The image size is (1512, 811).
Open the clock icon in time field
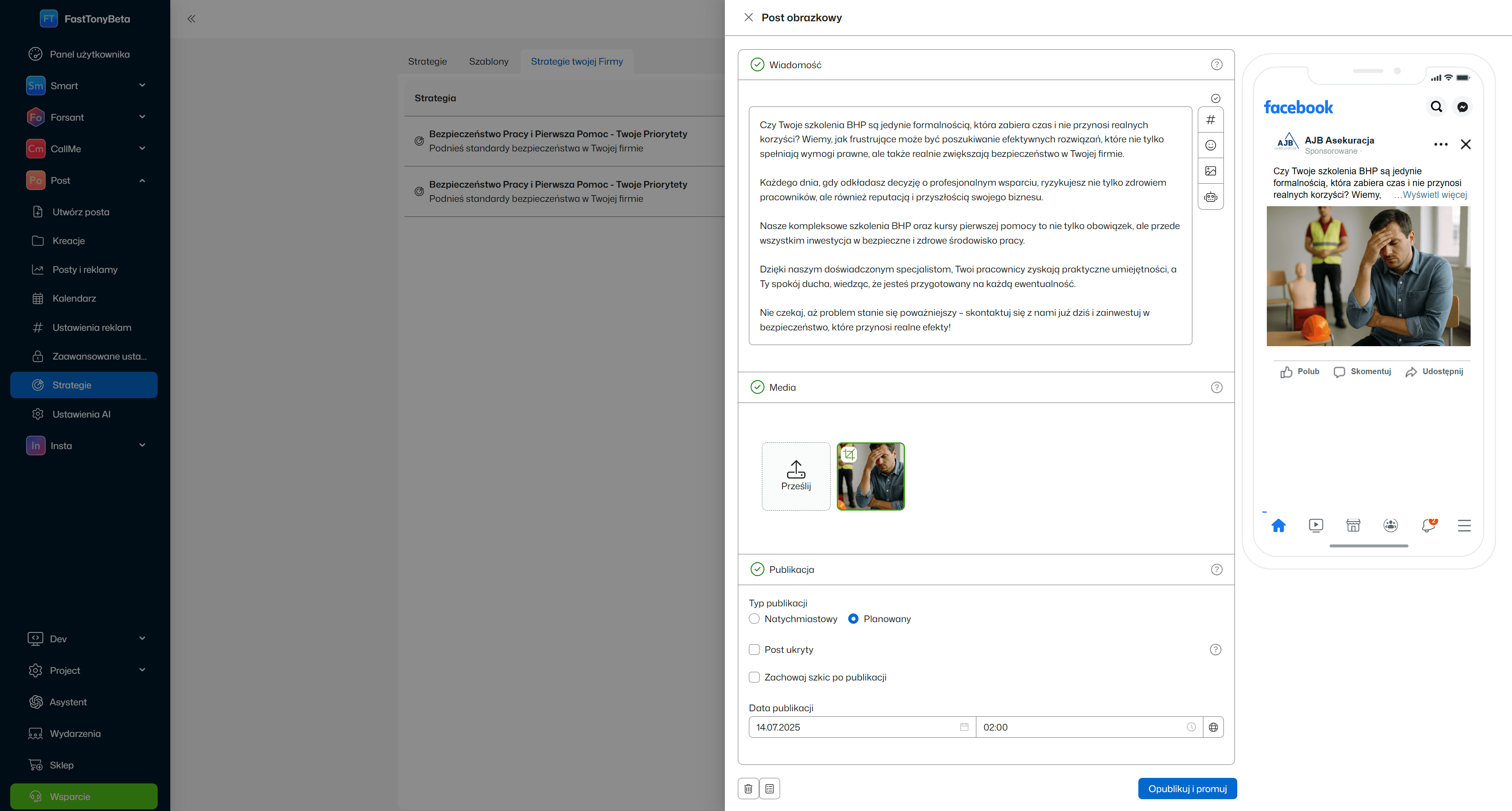[x=1191, y=727]
